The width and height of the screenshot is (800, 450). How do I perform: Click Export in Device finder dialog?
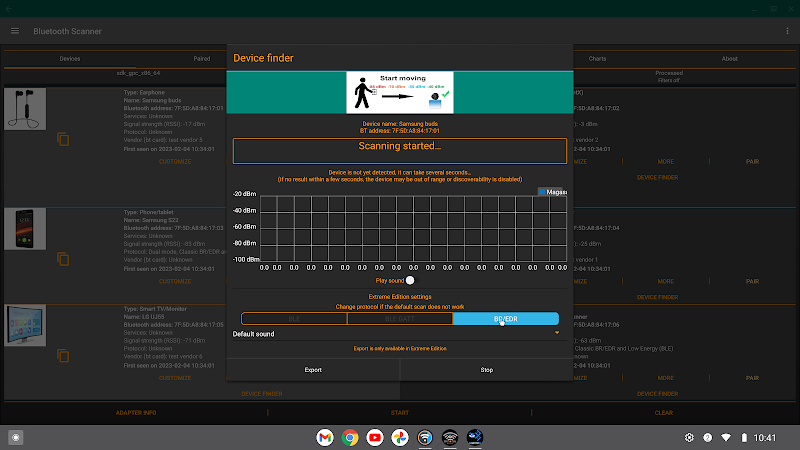tap(313, 370)
